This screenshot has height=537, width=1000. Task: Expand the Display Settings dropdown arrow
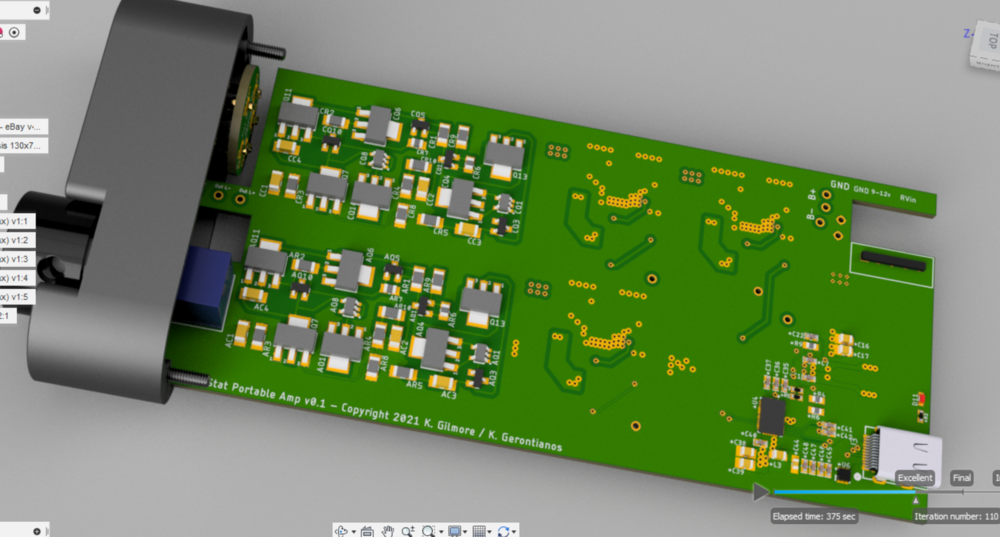tap(467, 531)
